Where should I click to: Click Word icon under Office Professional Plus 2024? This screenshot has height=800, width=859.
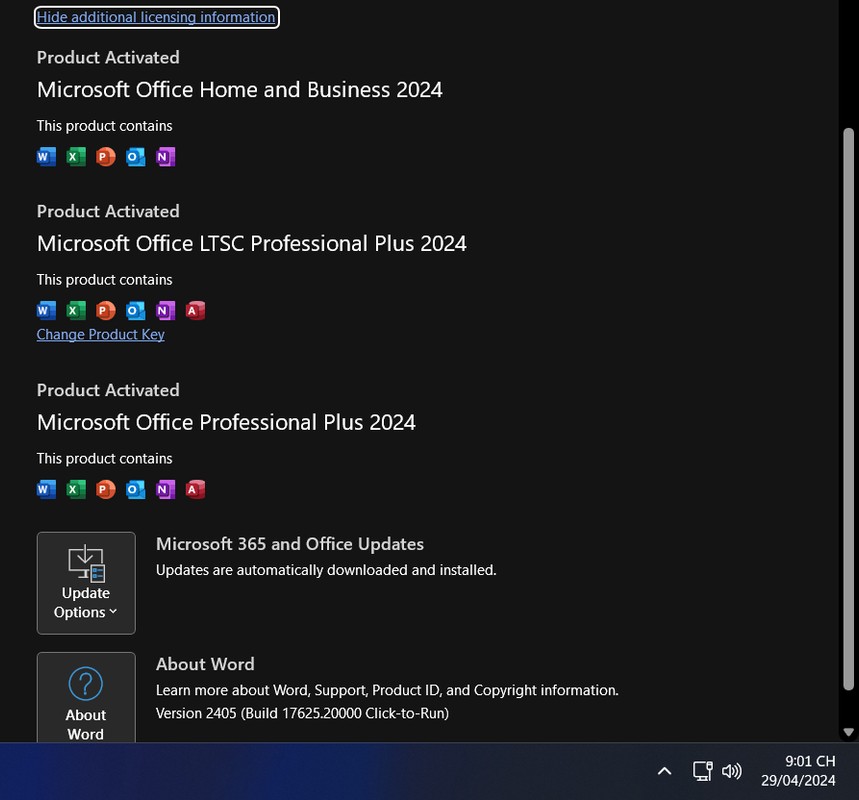46,489
